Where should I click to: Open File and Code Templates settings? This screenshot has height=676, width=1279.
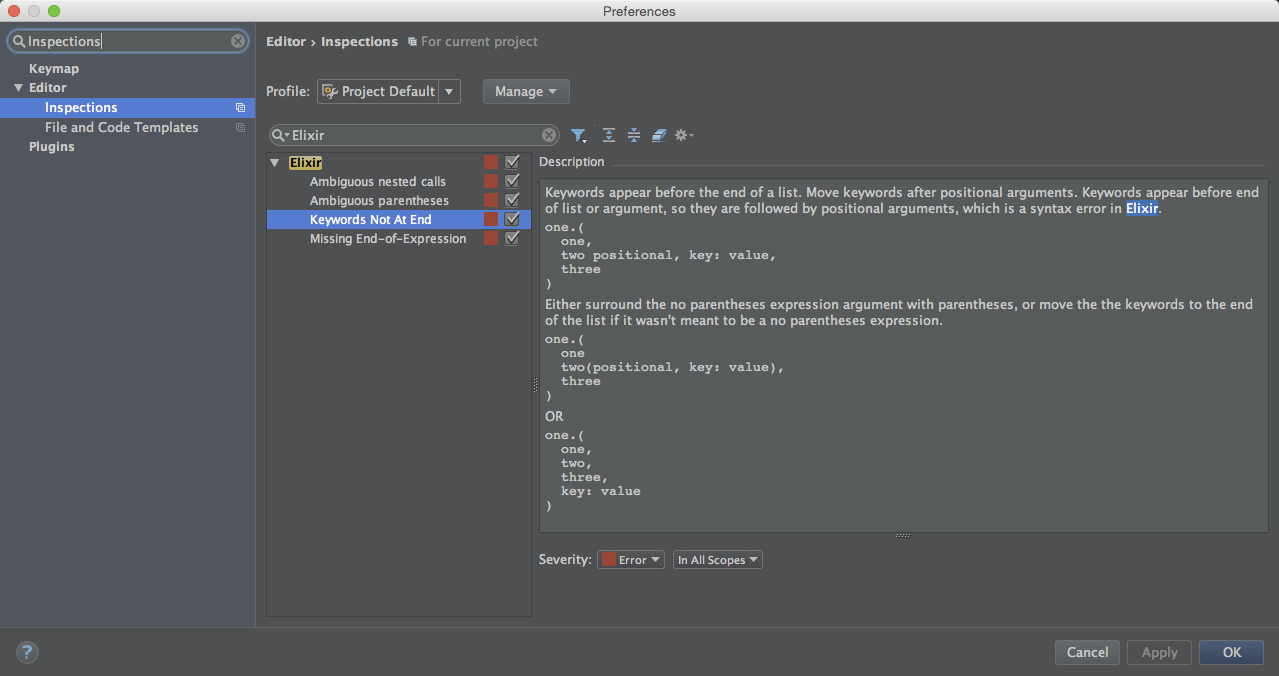121,128
